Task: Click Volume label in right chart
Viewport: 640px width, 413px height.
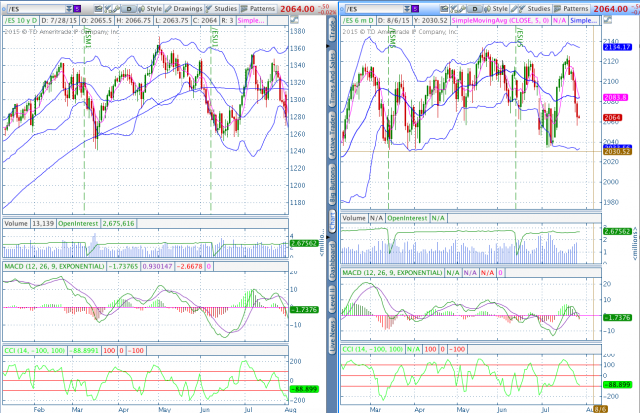Action: [354, 218]
